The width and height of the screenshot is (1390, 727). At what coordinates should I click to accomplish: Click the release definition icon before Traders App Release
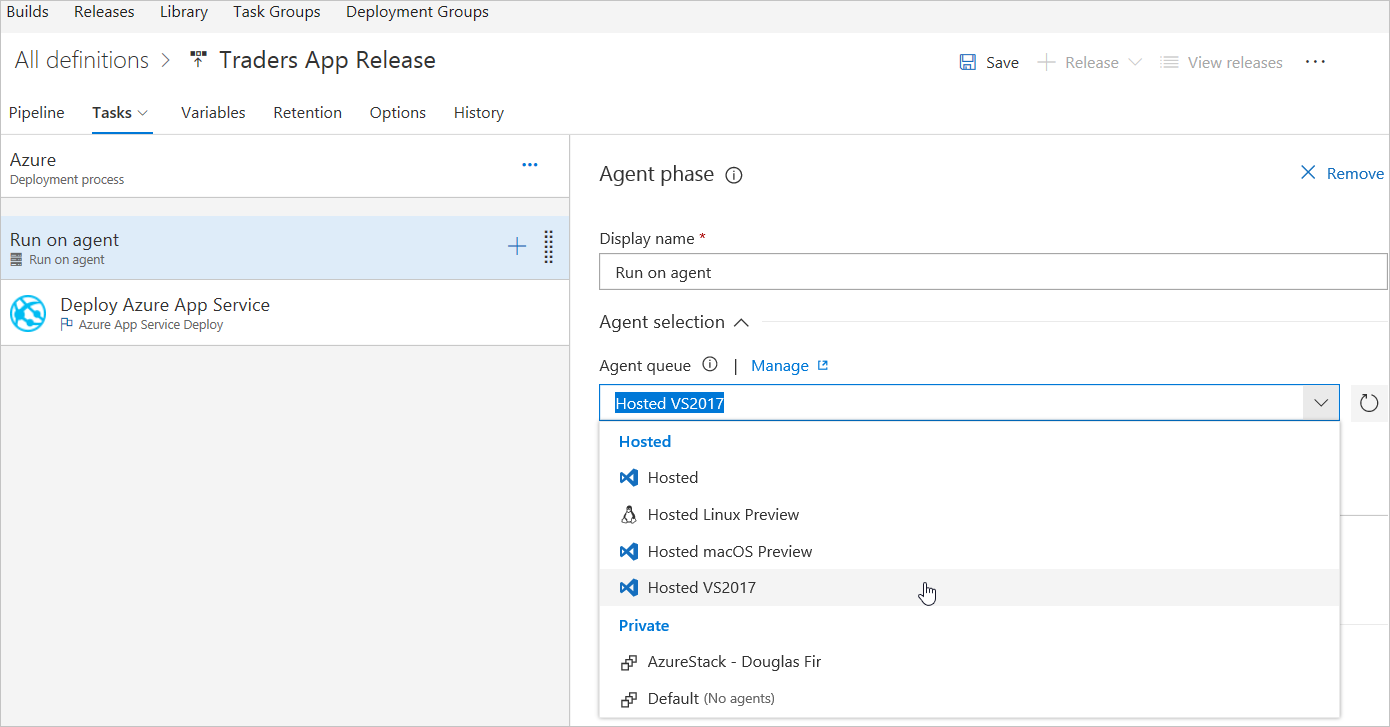198,60
